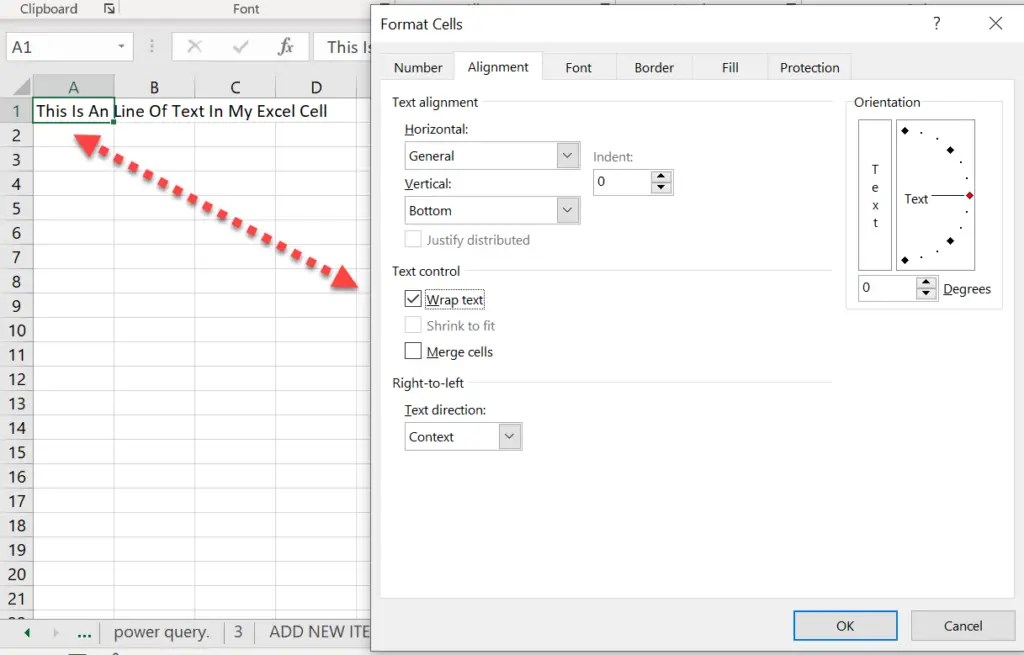Open the Text direction dropdown

(509, 436)
